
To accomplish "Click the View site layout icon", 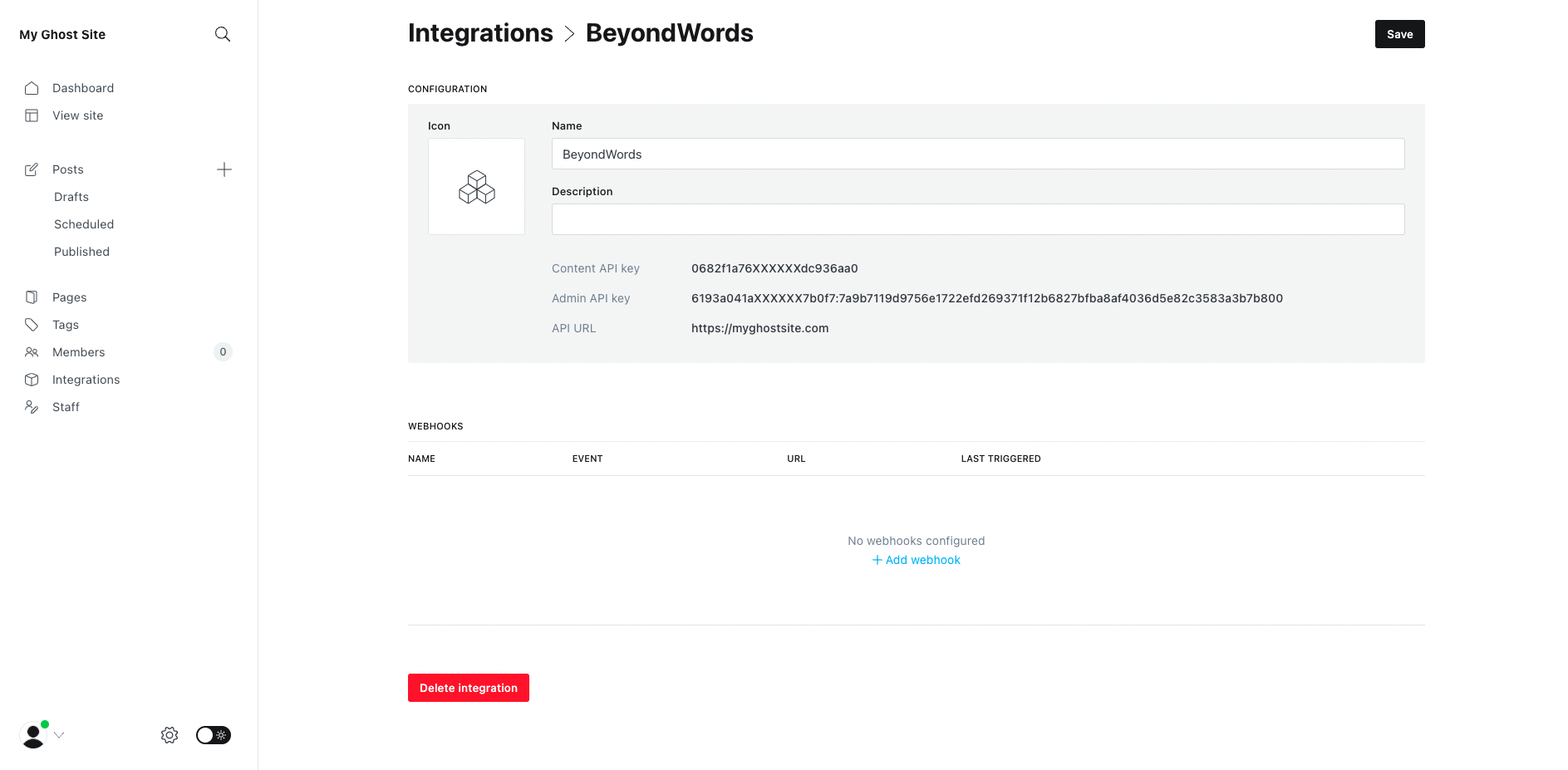I will tap(32, 115).
